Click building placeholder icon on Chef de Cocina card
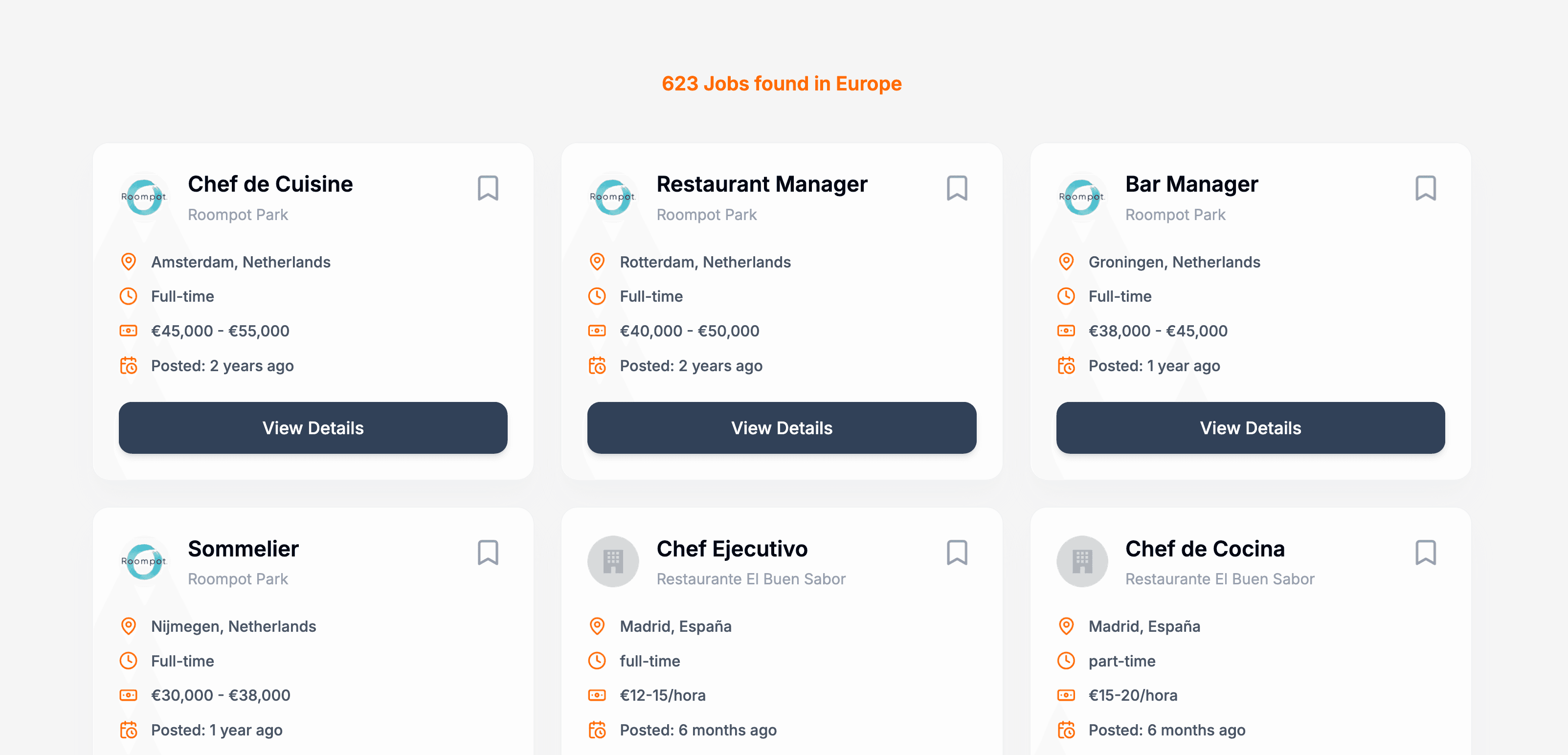The height and width of the screenshot is (755, 1568). tap(1082, 561)
